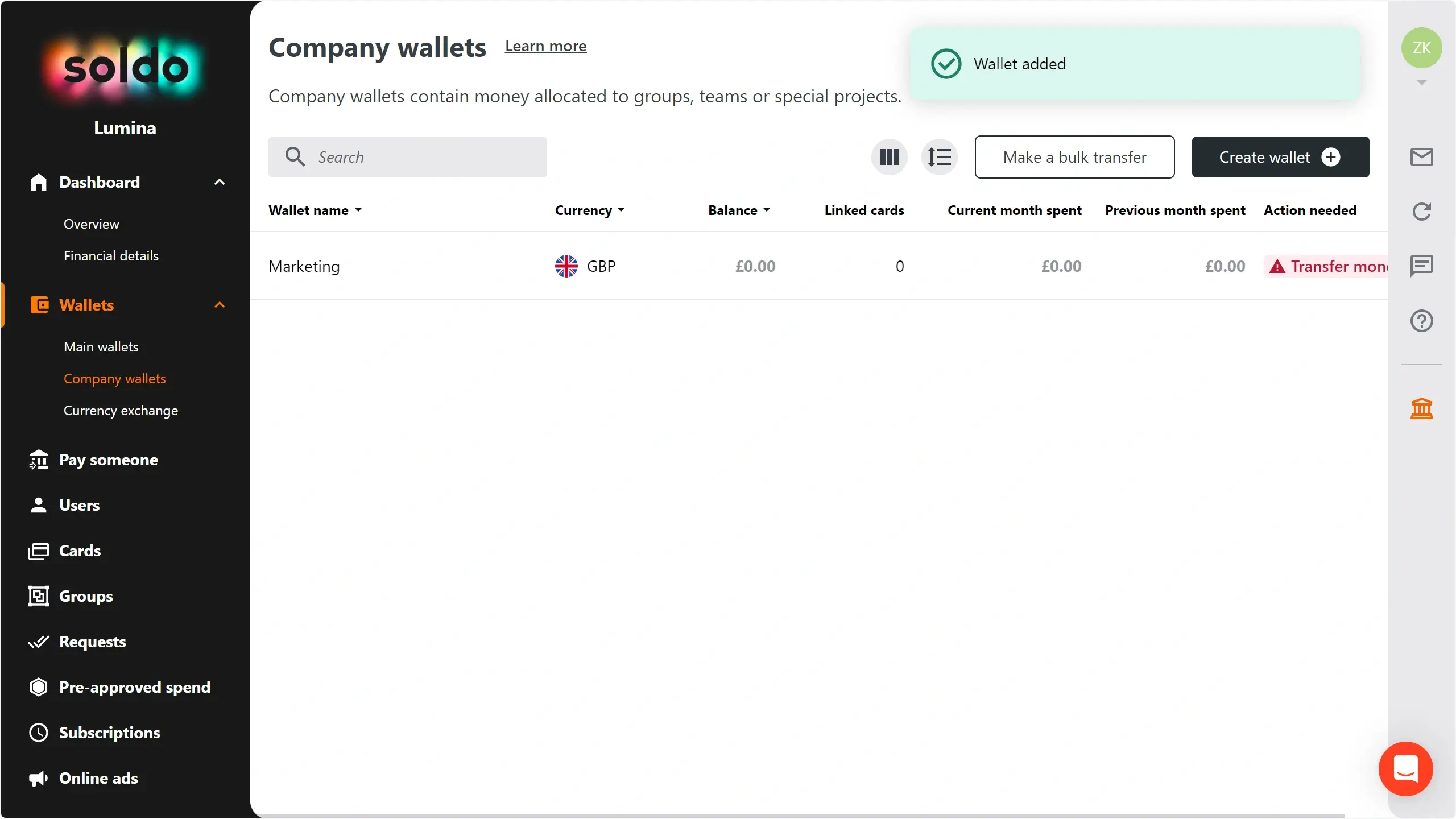Click the Subscriptions menu label
The width and height of the screenshot is (1456, 819).
pyautogui.click(x=110, y=733)
